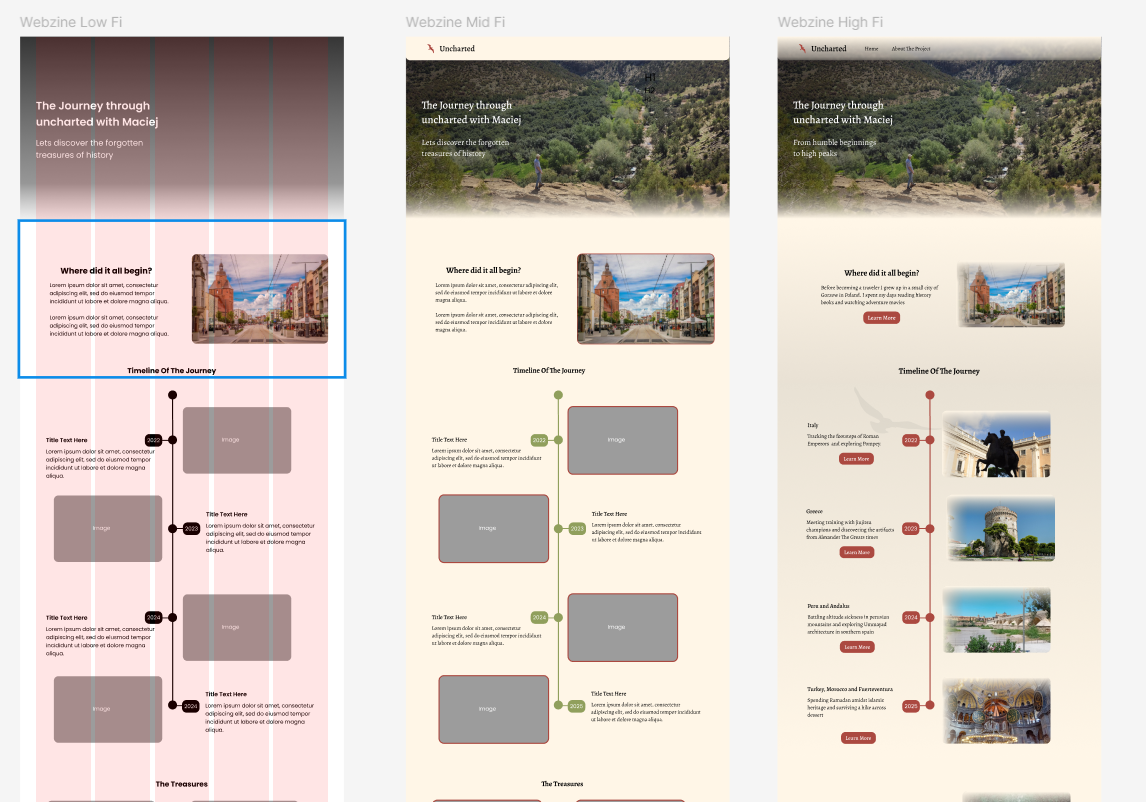The width and height of the screenshot is (1146, 802).
Task: Click the bird logo in High Fi navbar
Action: click(x=801, y=48)
